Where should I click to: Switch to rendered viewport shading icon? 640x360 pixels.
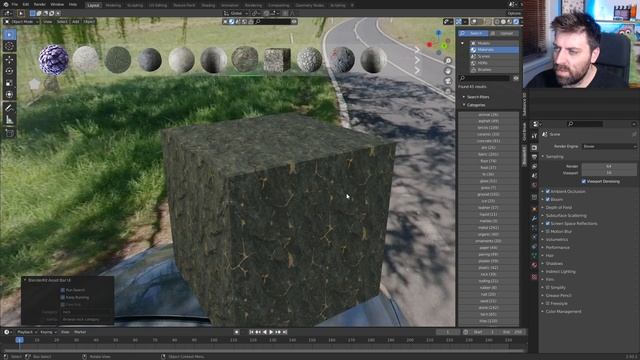click(516, 21)
